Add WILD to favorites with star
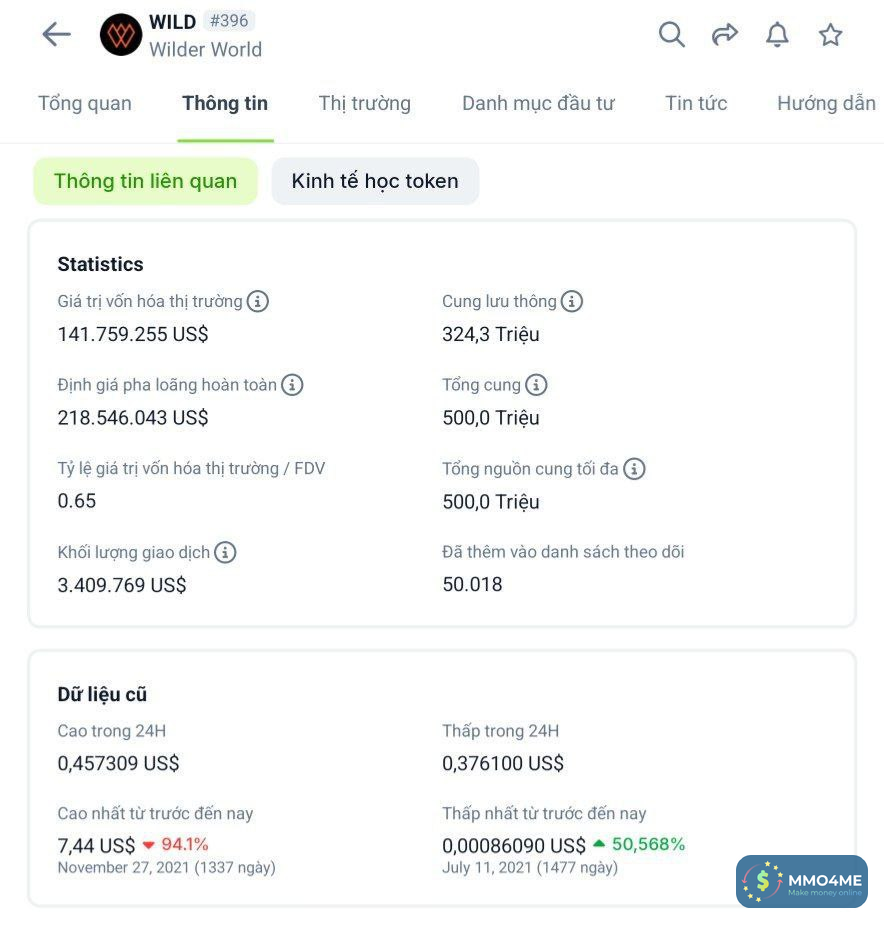884x926 pixels. point(830,35)
